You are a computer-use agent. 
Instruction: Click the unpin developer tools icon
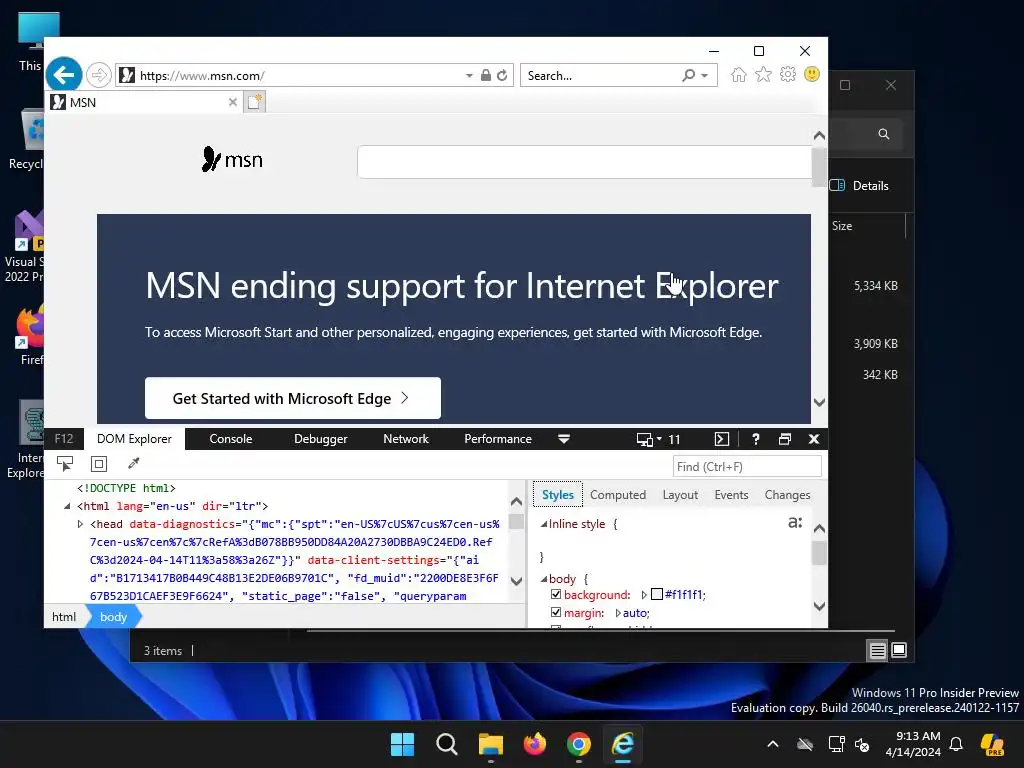(785, 439)
